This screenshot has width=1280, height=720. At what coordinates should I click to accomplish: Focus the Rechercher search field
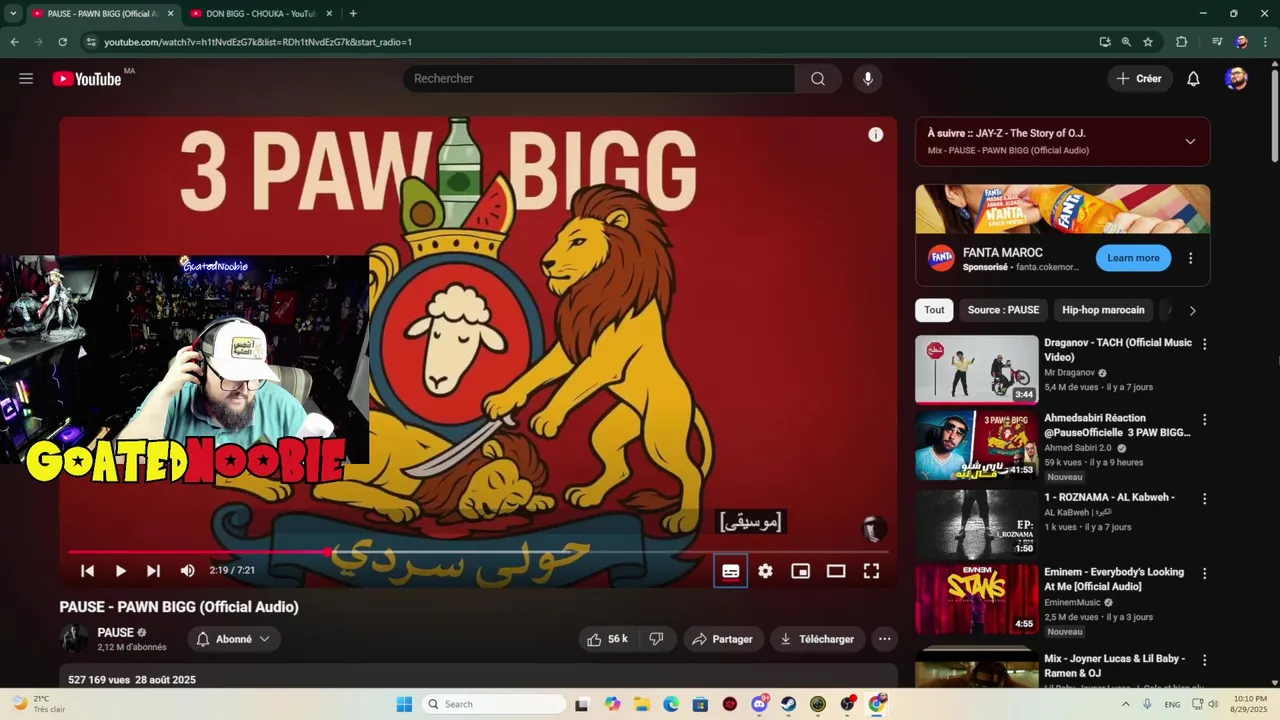(x=600, y=79)
